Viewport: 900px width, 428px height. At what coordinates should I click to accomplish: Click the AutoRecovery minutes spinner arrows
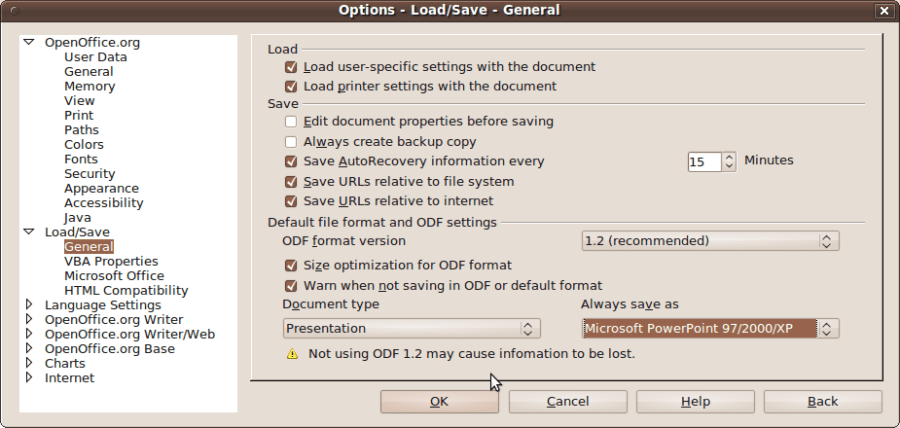coord(729,161)
